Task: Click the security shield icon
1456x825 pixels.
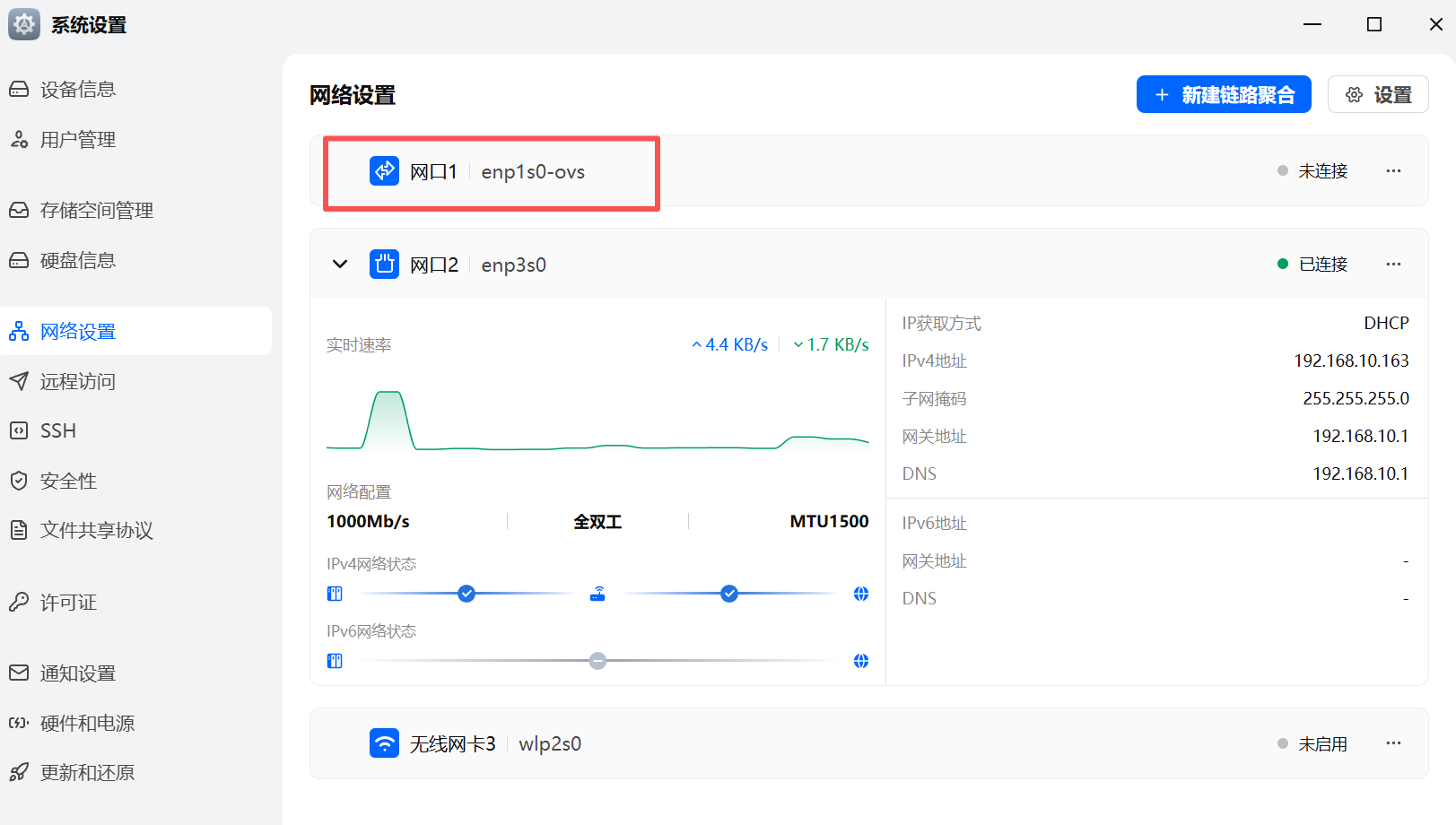Action: (x=19, y=481)
